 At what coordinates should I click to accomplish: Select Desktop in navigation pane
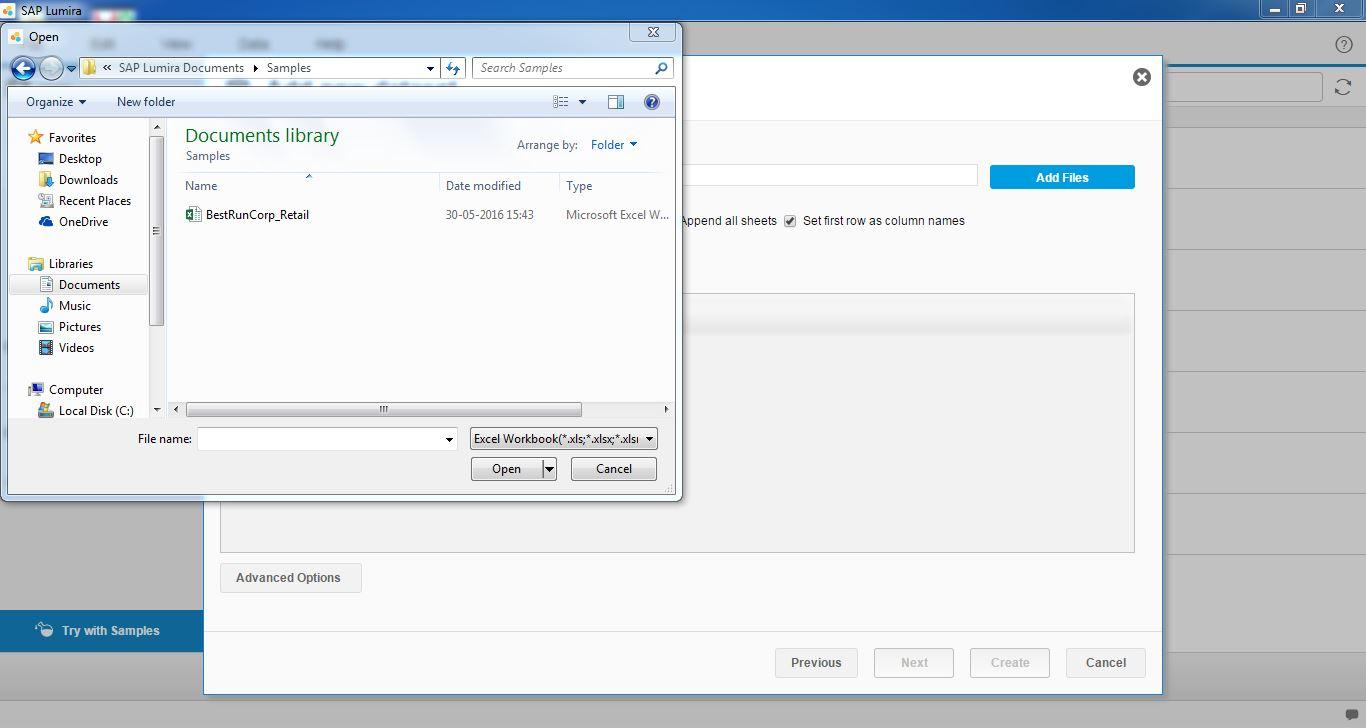pyautogui.click(x=80, y=159)
